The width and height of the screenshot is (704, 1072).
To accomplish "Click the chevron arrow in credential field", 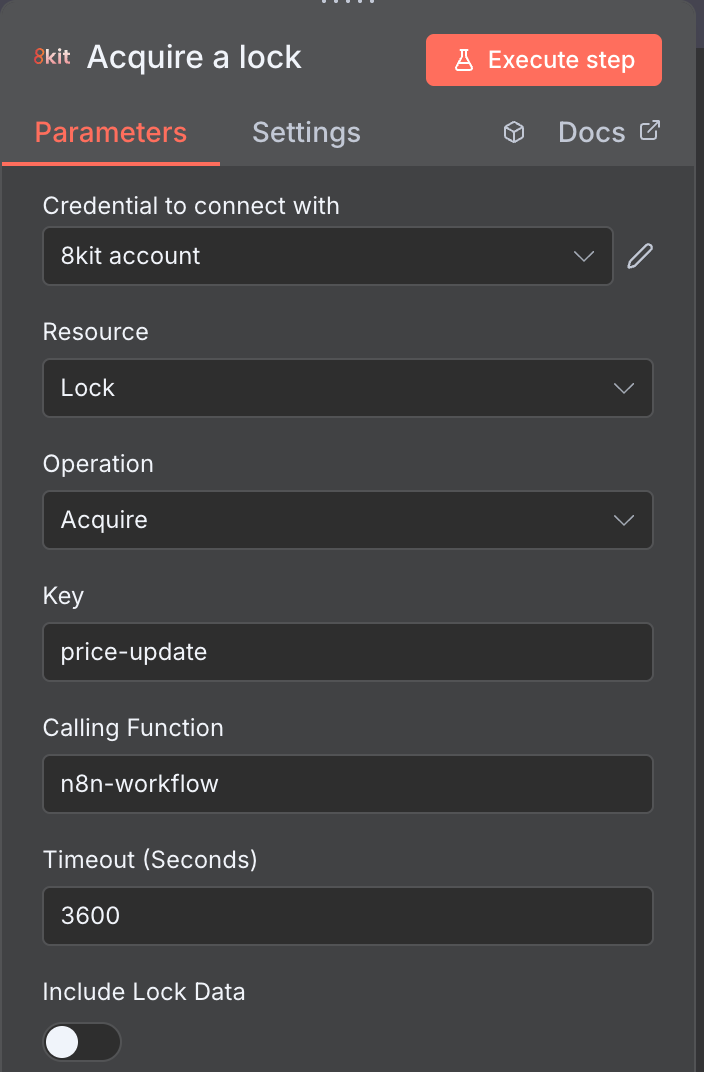I will point(584,256).
